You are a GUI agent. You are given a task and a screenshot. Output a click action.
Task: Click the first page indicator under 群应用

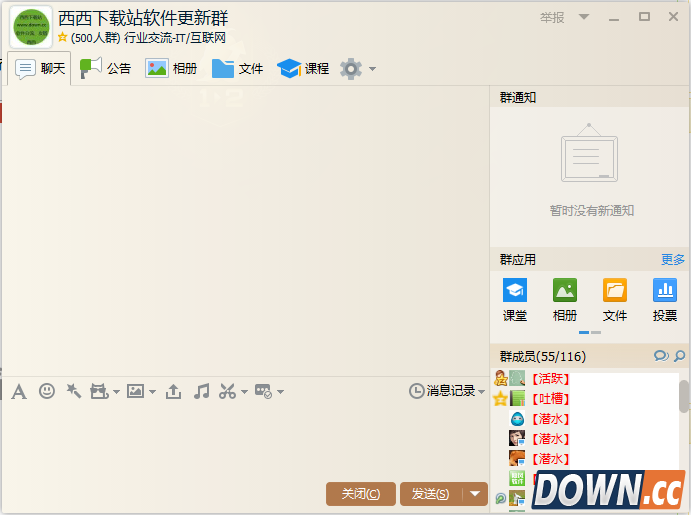[584, 333]
